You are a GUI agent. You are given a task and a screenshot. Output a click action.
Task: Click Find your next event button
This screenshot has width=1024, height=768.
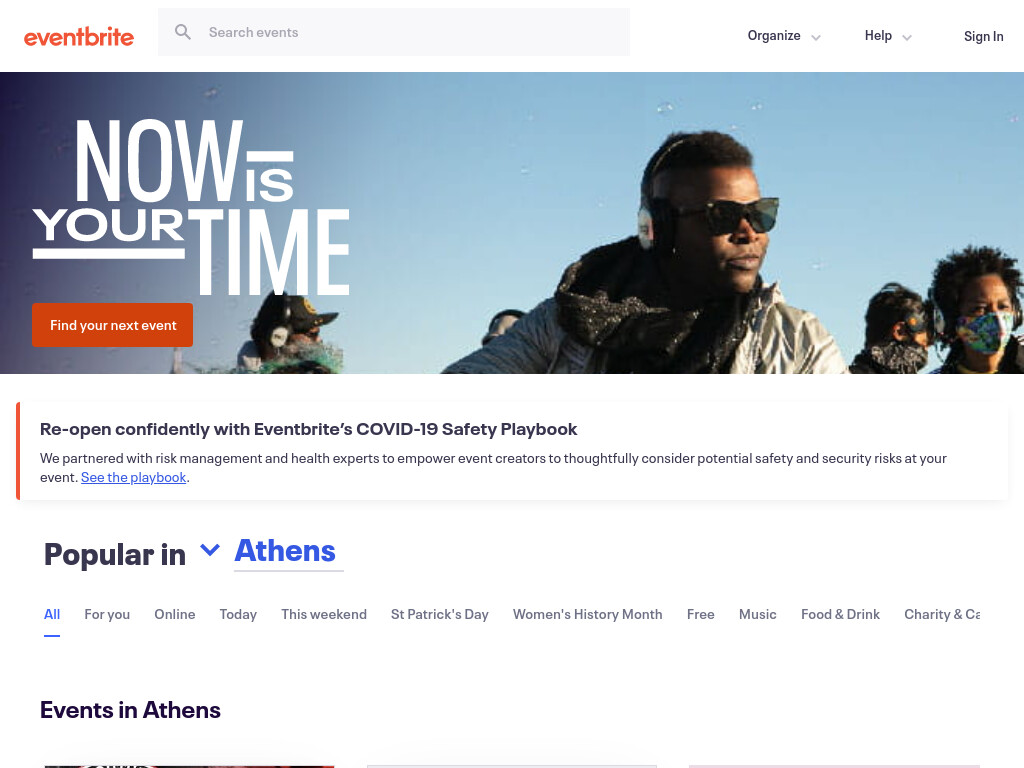coord(112,325)
